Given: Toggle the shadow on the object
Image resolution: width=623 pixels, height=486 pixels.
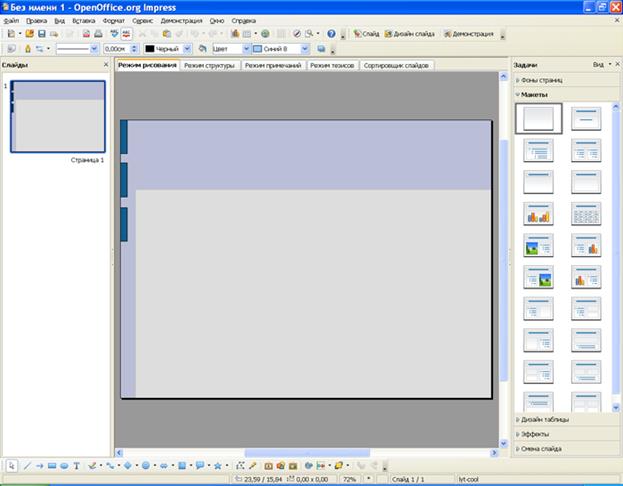Looking at the screenshot, I should coord(321,49).
